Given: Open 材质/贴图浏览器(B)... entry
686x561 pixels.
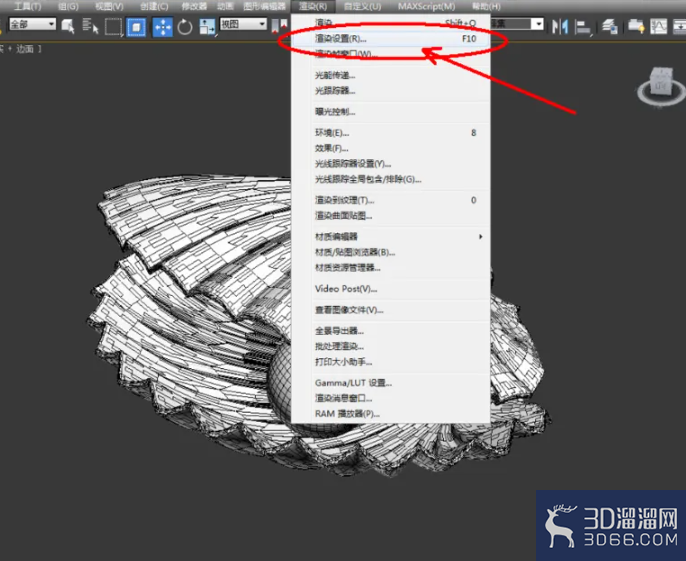Looking at the screenshot, I should click(391, 252).
